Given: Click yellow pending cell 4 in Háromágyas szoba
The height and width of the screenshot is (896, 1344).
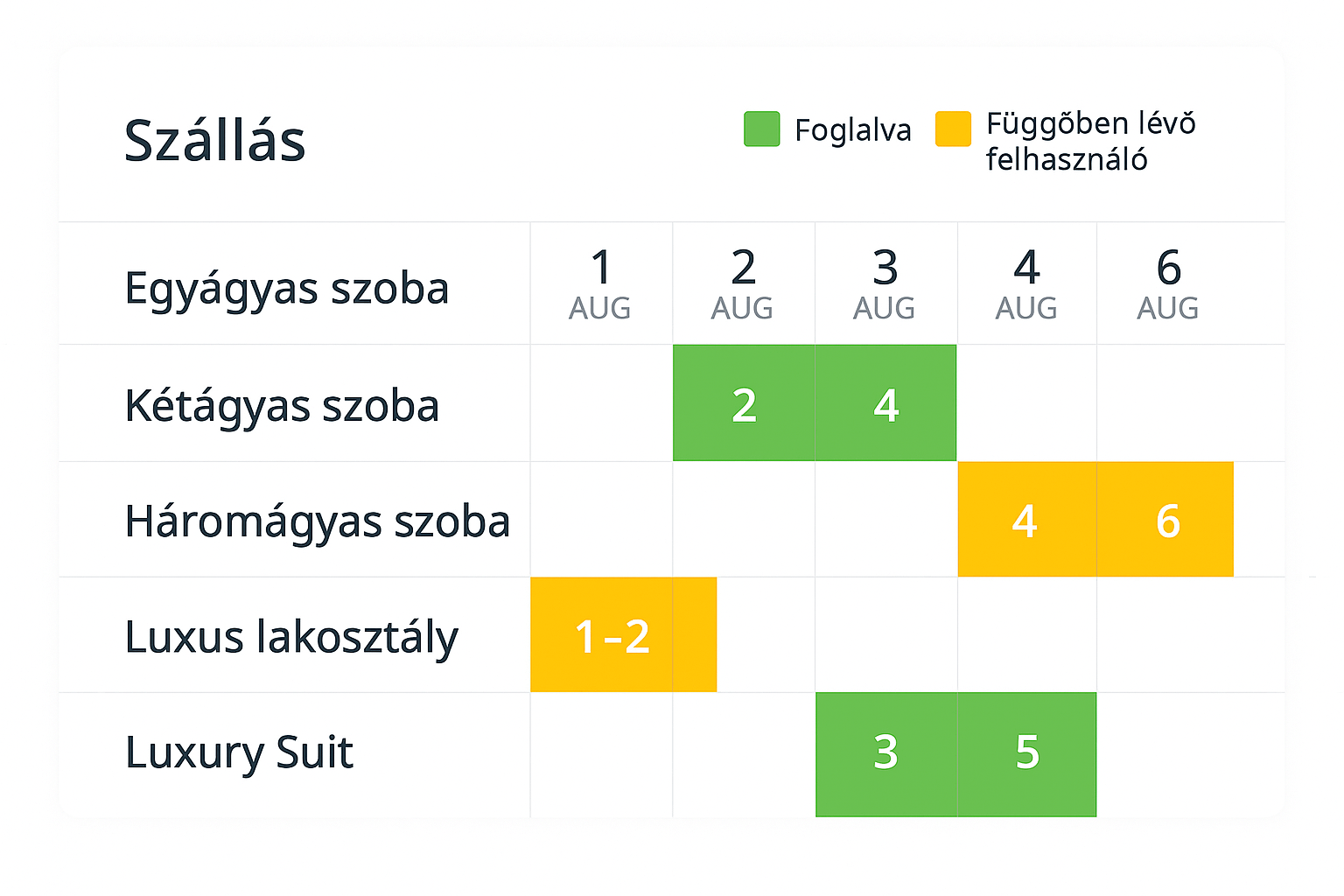Looking at the screenshot, I should tap(1025, 520).
